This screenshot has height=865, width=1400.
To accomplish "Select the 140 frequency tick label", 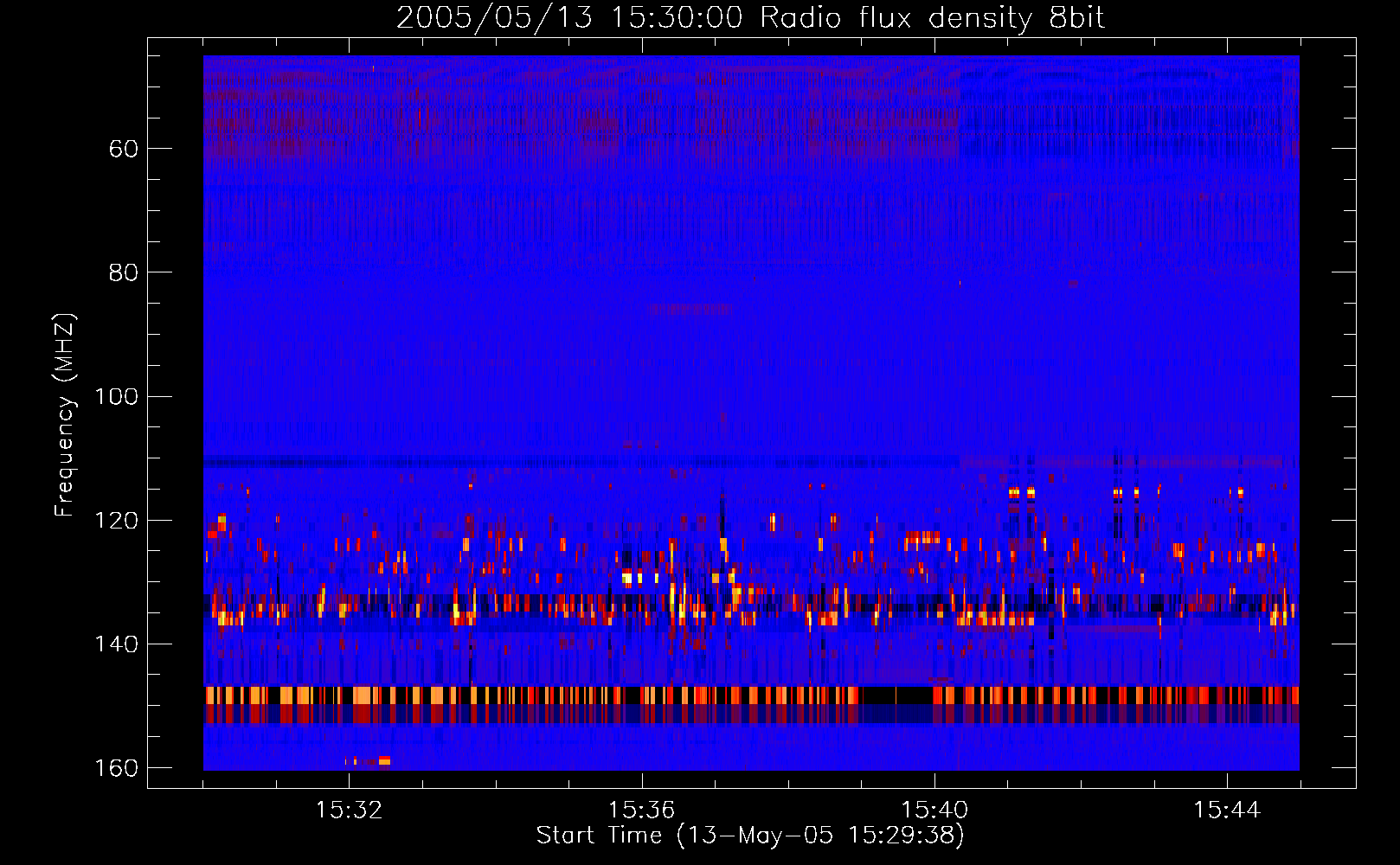I will pos(116,644).
